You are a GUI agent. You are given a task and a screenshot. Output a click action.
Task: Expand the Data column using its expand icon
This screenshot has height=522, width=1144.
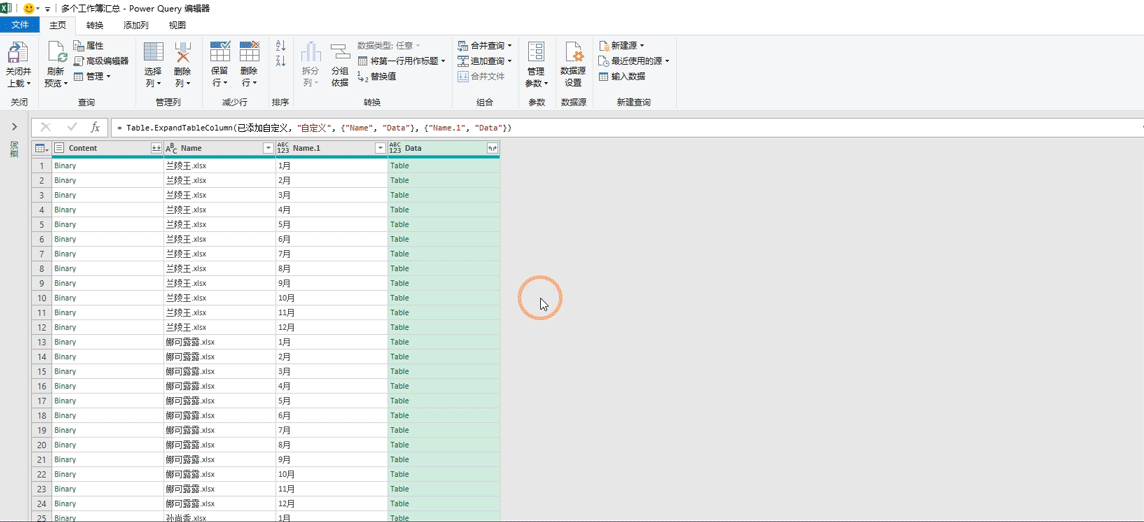(492, 148)
